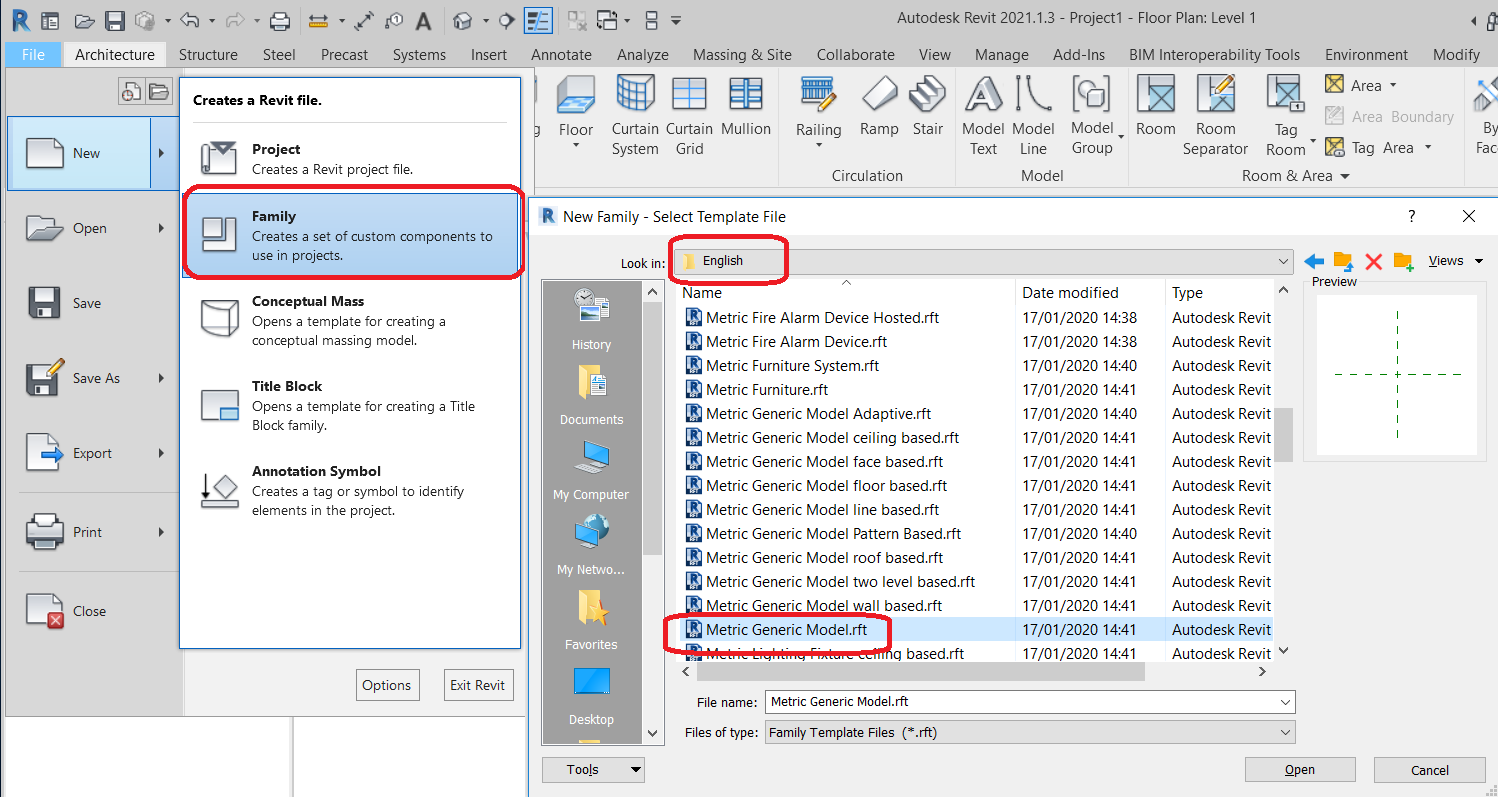This screenshot has width=1498, height=797.
Task: Save using the floppy disk toolbar icon
Action: [x=114, y=19]
